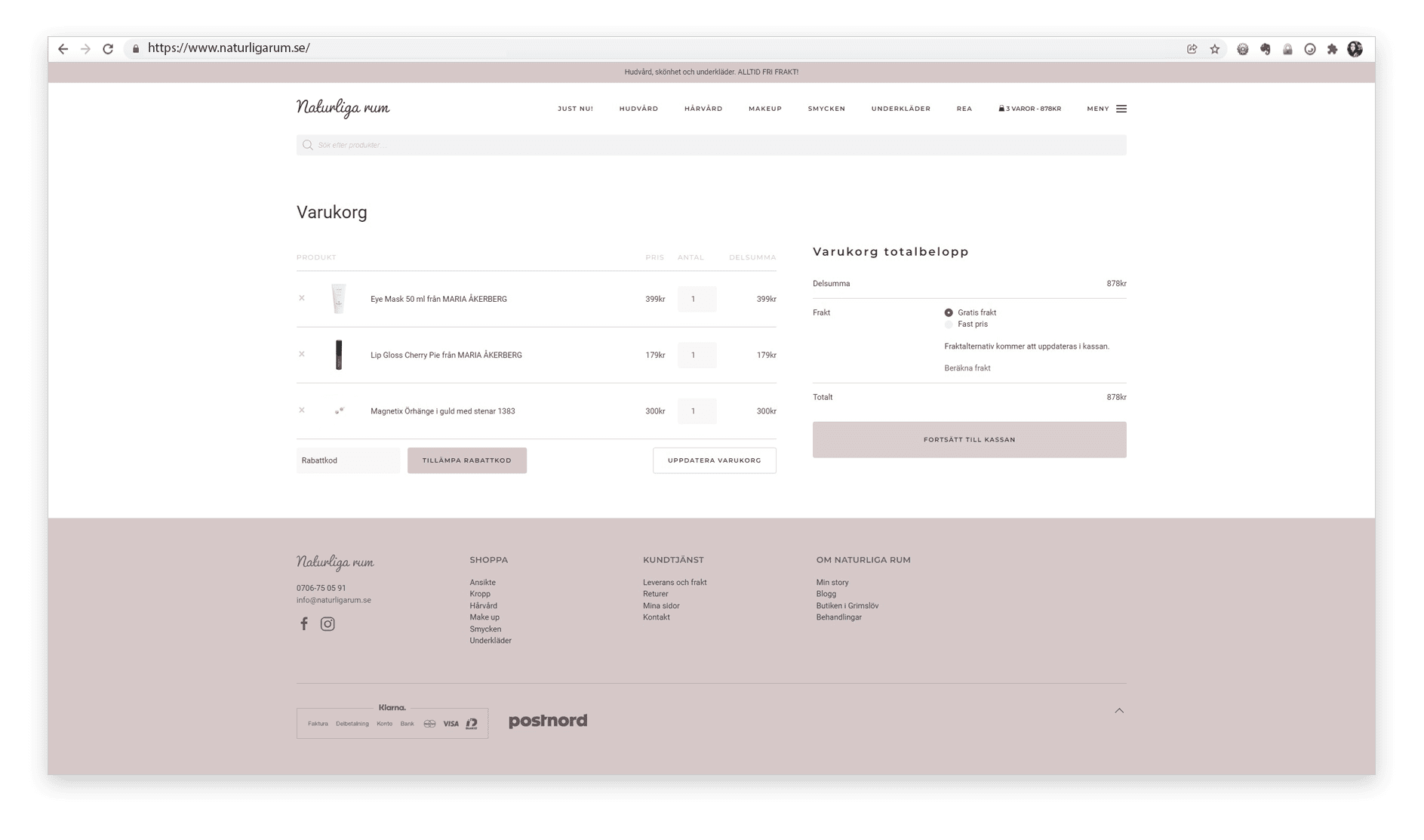Screen dimensions: 1424x840
Task: Click the info@naturligarum.se email link
Action: pyautogui.click(x=334, y=601)
